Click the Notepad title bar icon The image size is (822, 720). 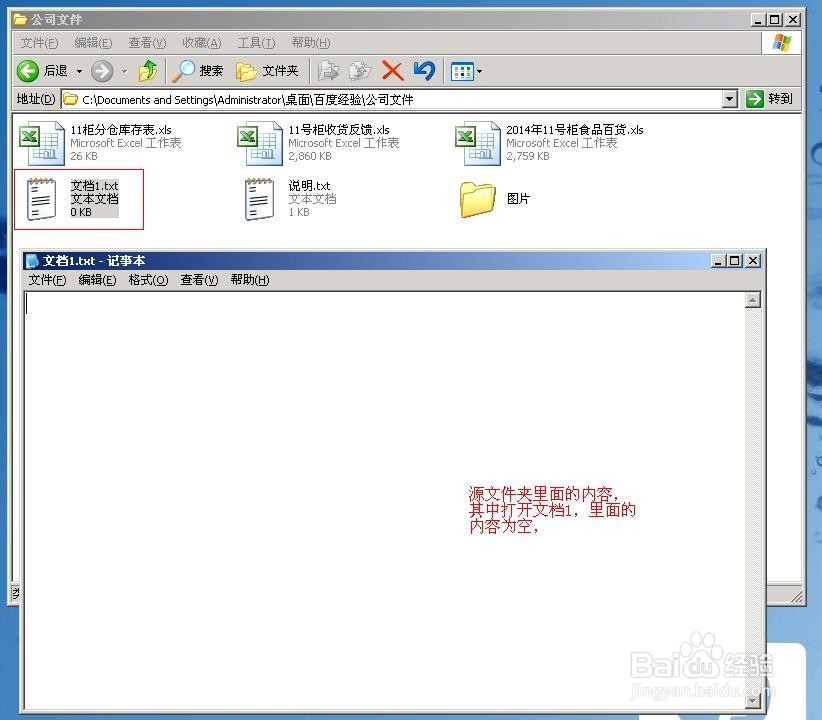32,261
